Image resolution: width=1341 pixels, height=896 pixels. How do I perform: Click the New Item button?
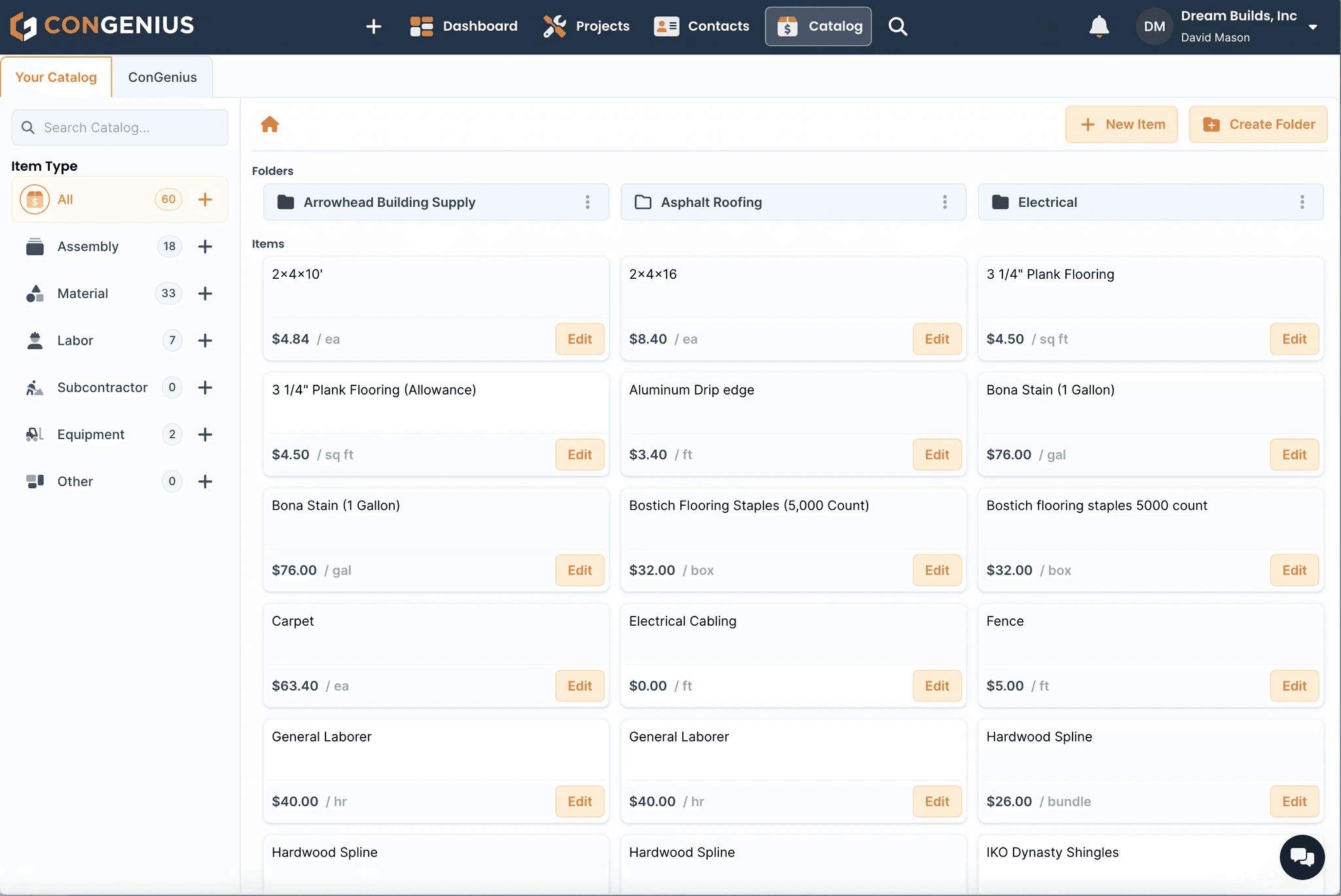tap(1120, 124)
